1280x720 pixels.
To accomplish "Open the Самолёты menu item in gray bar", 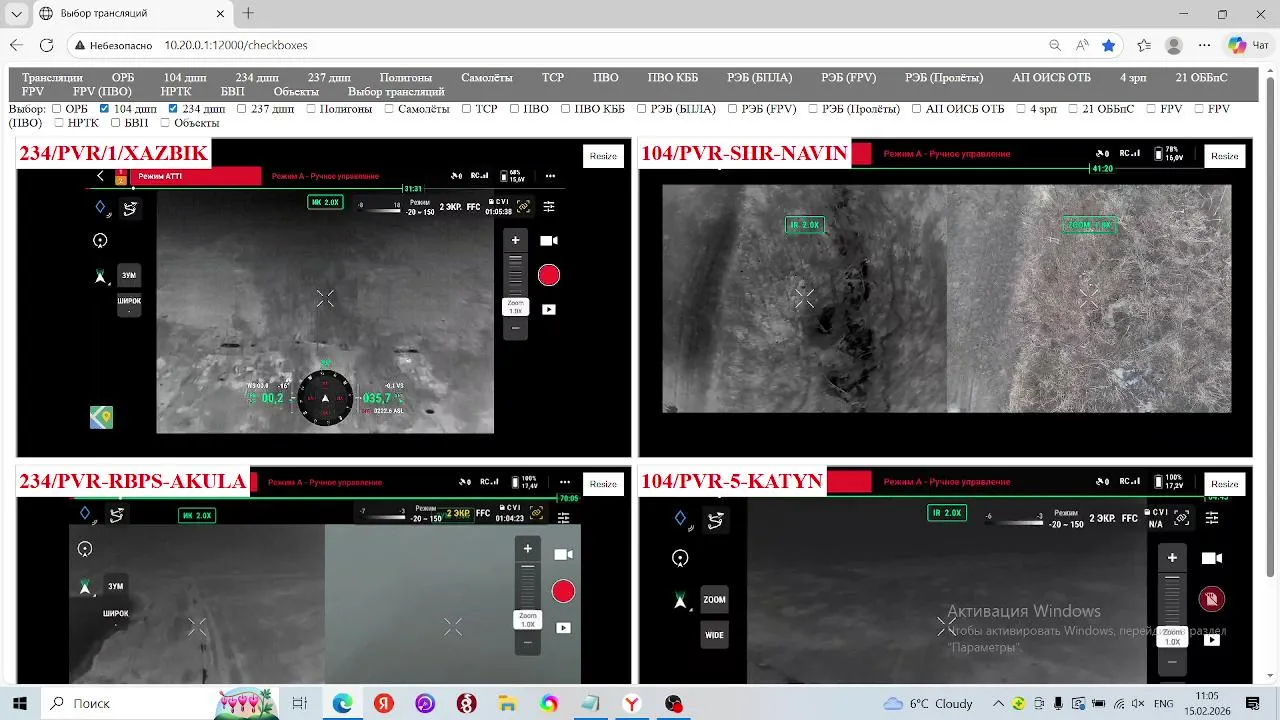I will click(x=487, y=77).
